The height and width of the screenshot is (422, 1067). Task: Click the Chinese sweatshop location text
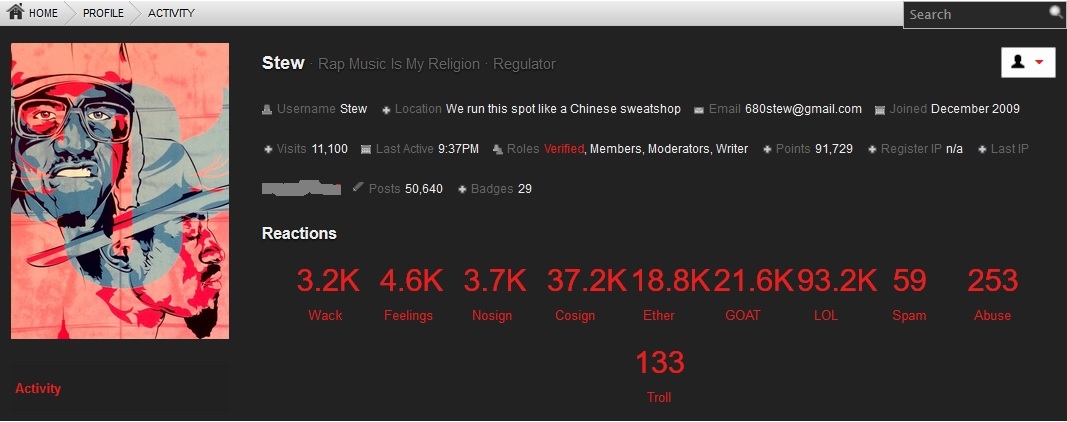[x=563, y=109]
